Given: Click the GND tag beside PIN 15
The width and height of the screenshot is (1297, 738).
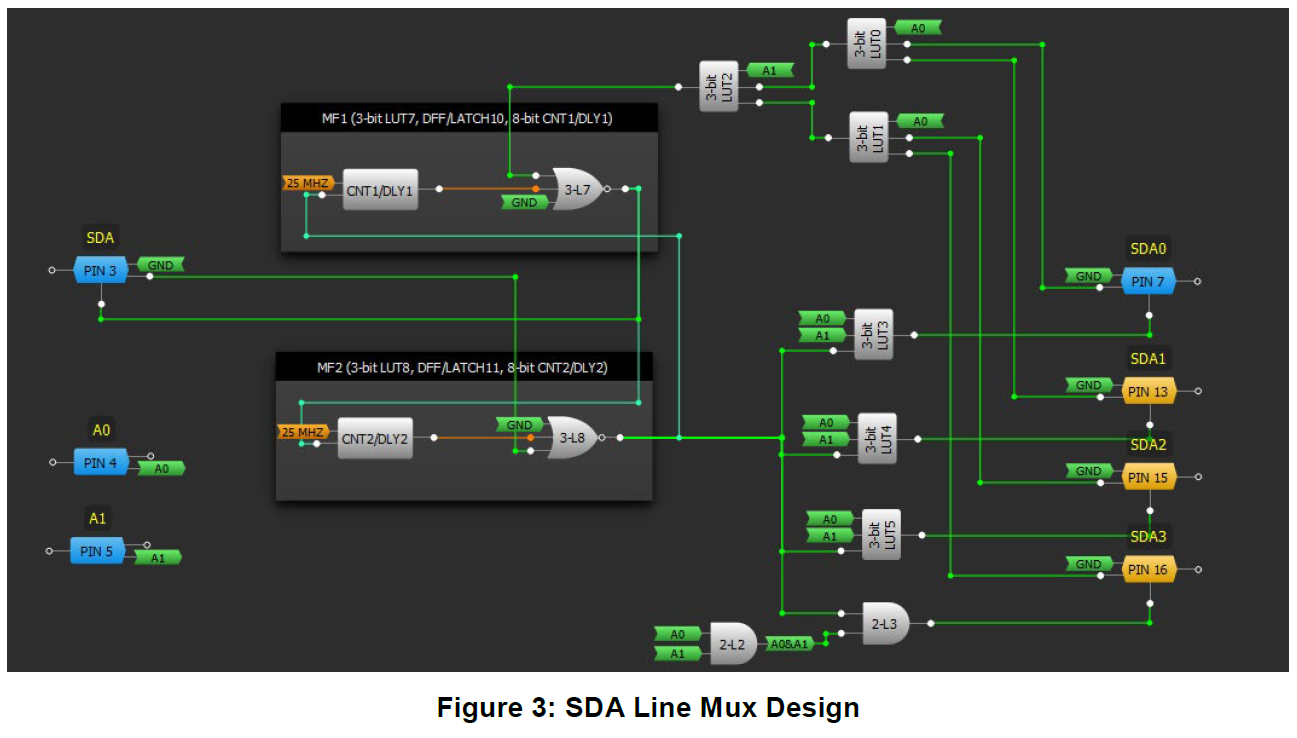Looking at the screenshot, I should [1089, 471].
